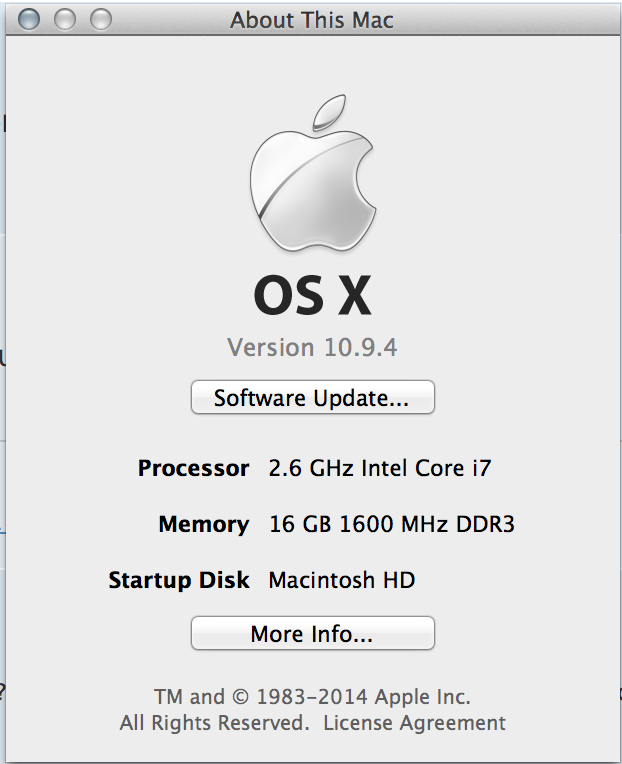This screenshot has height=764, width=622.
Task: Minimize the About This Mac window
Action: click(x=65, y=19)
